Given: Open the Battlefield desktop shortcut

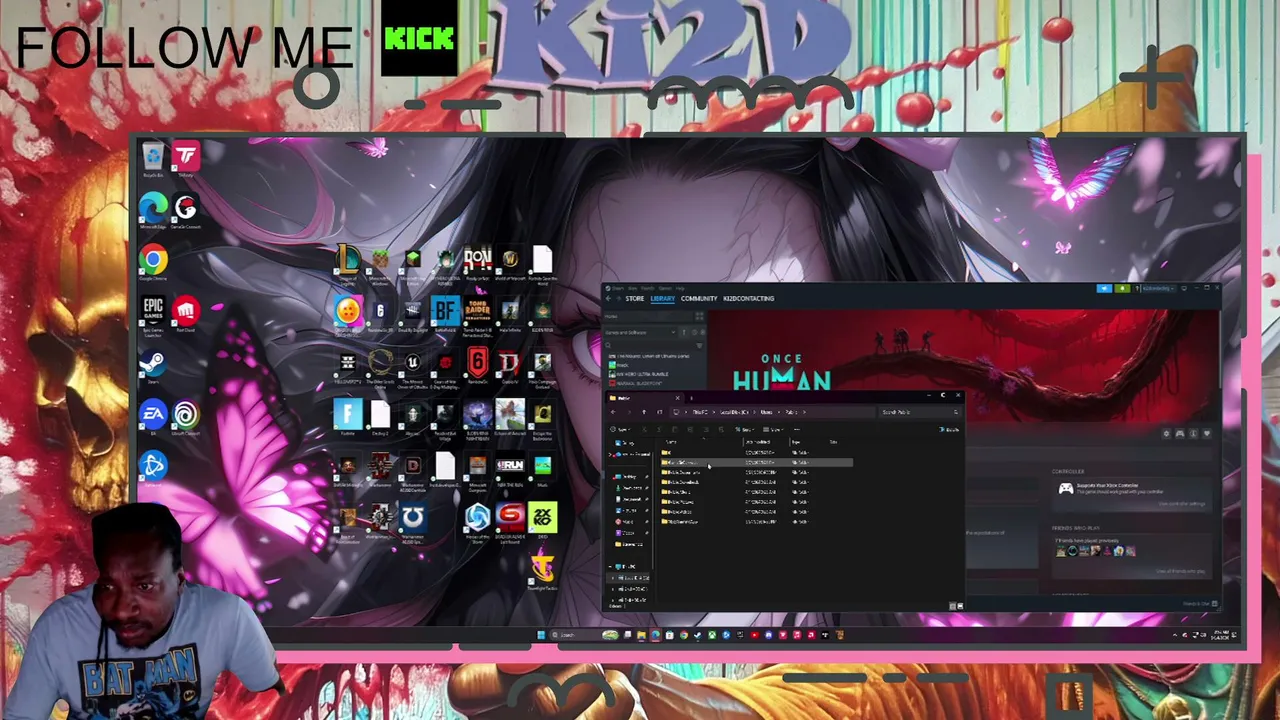Looking at the screenshot, I should point(445,314).
